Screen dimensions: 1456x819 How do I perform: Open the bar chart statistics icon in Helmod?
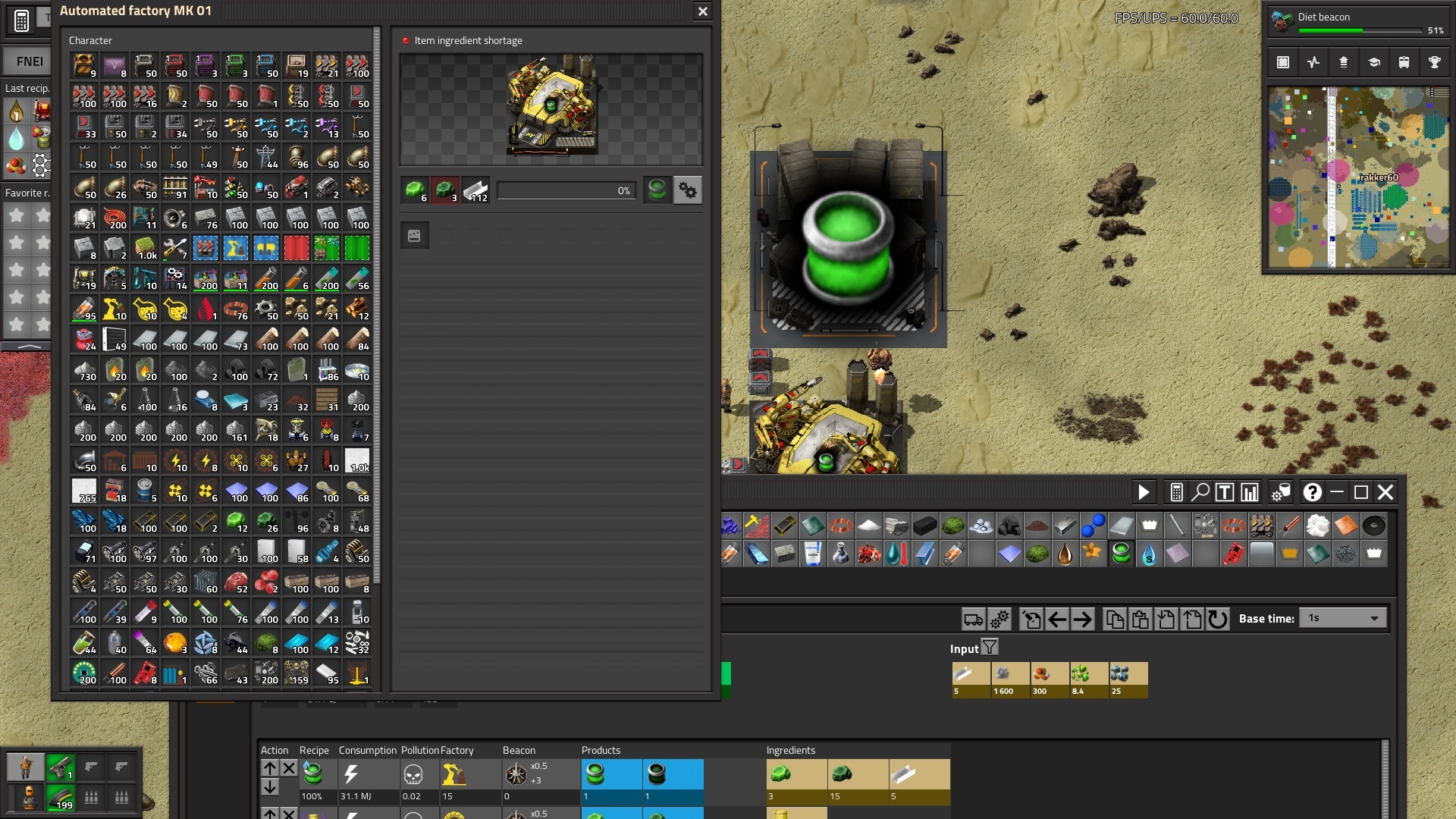[1249, 493]
